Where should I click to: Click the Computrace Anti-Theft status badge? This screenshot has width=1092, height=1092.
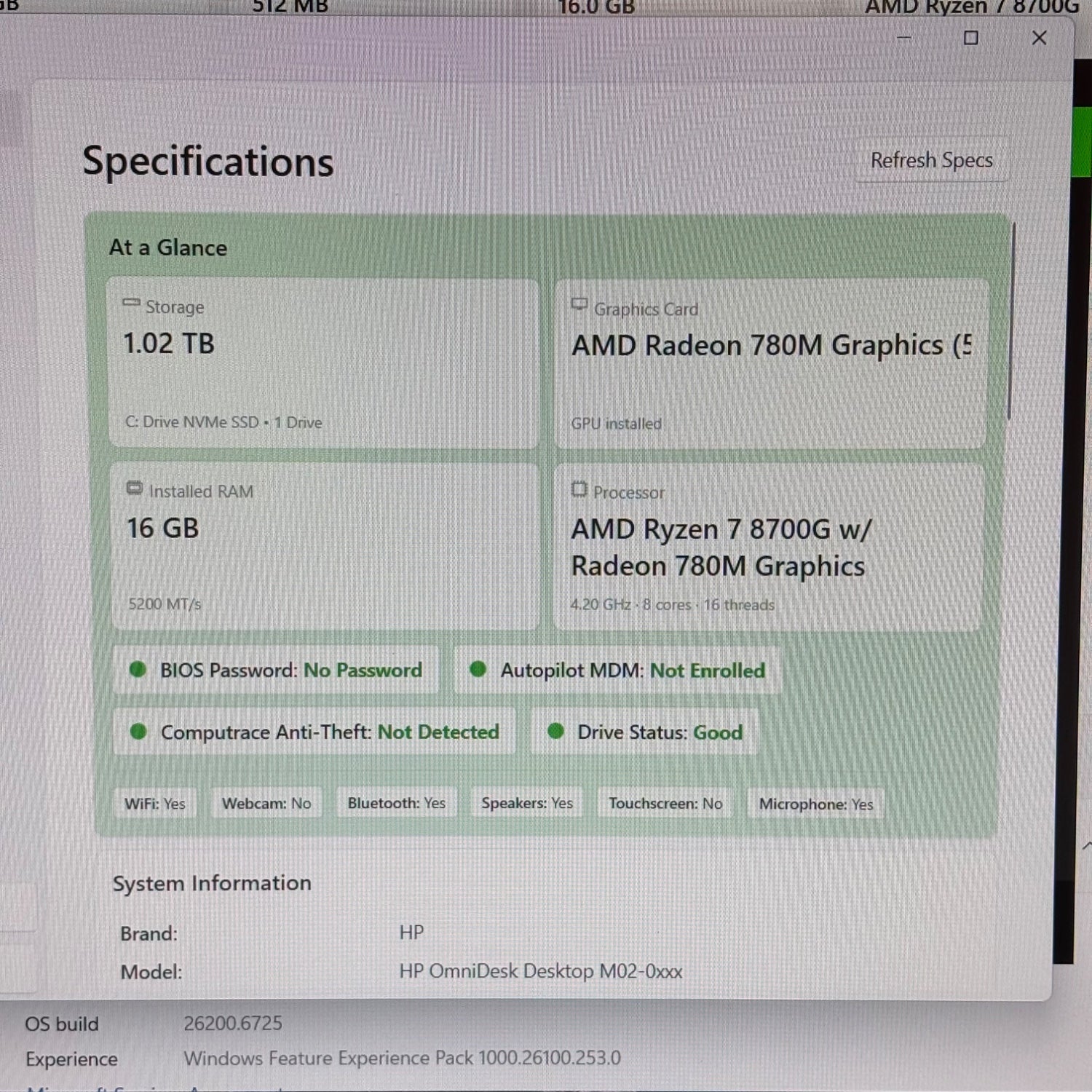[x=314, y=732]
